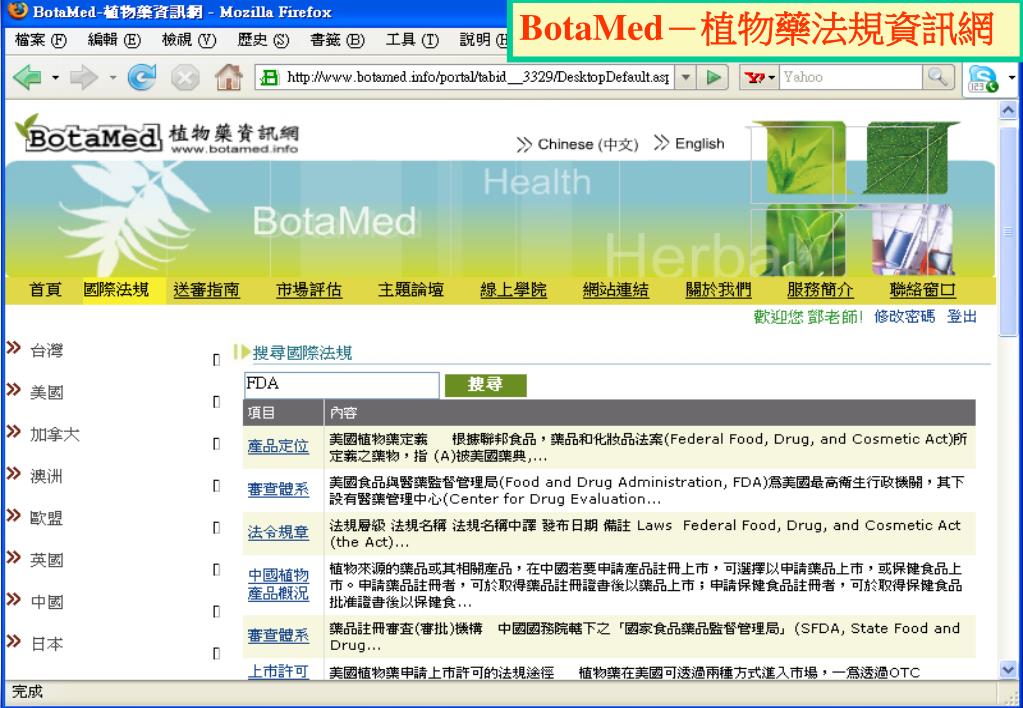Screen dimensions: 1023x708
Task: Click the page scrollbar down arrow
Action: (1008, 670)
